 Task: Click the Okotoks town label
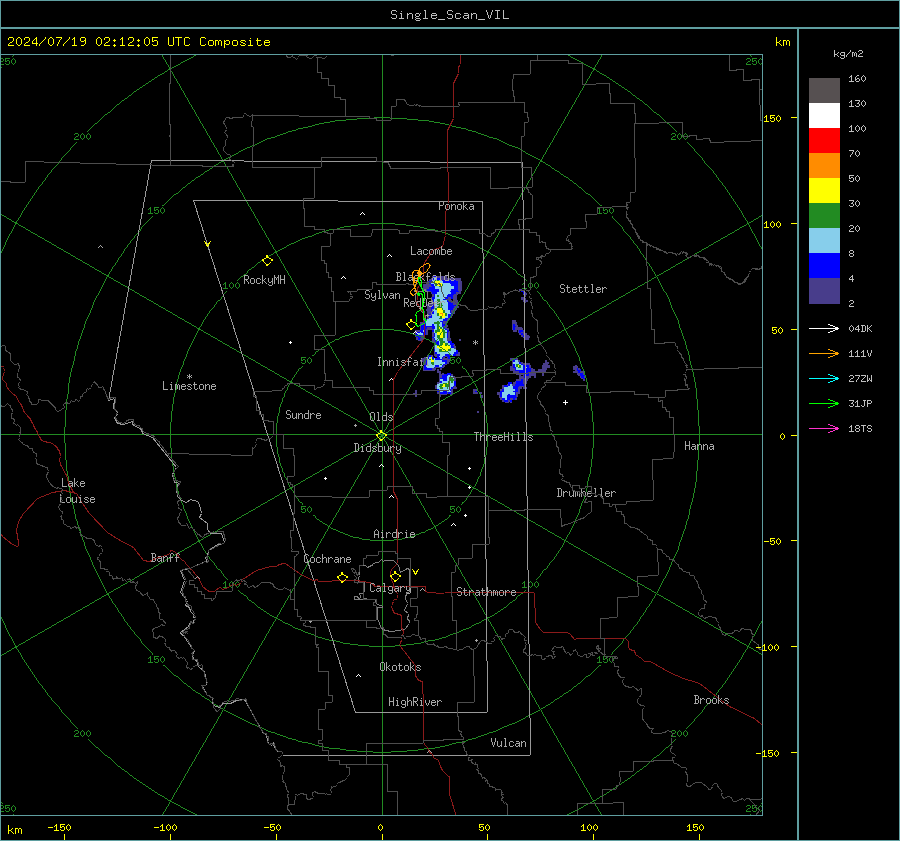400,667
